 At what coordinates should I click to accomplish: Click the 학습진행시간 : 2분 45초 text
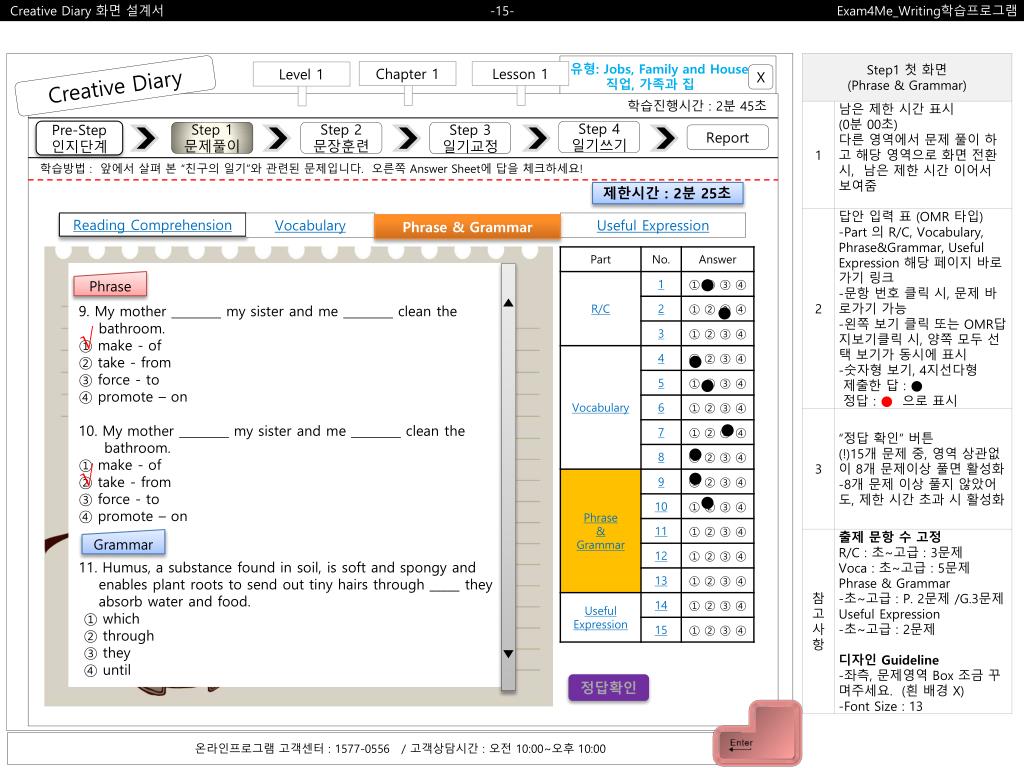(x=697, y=105)
